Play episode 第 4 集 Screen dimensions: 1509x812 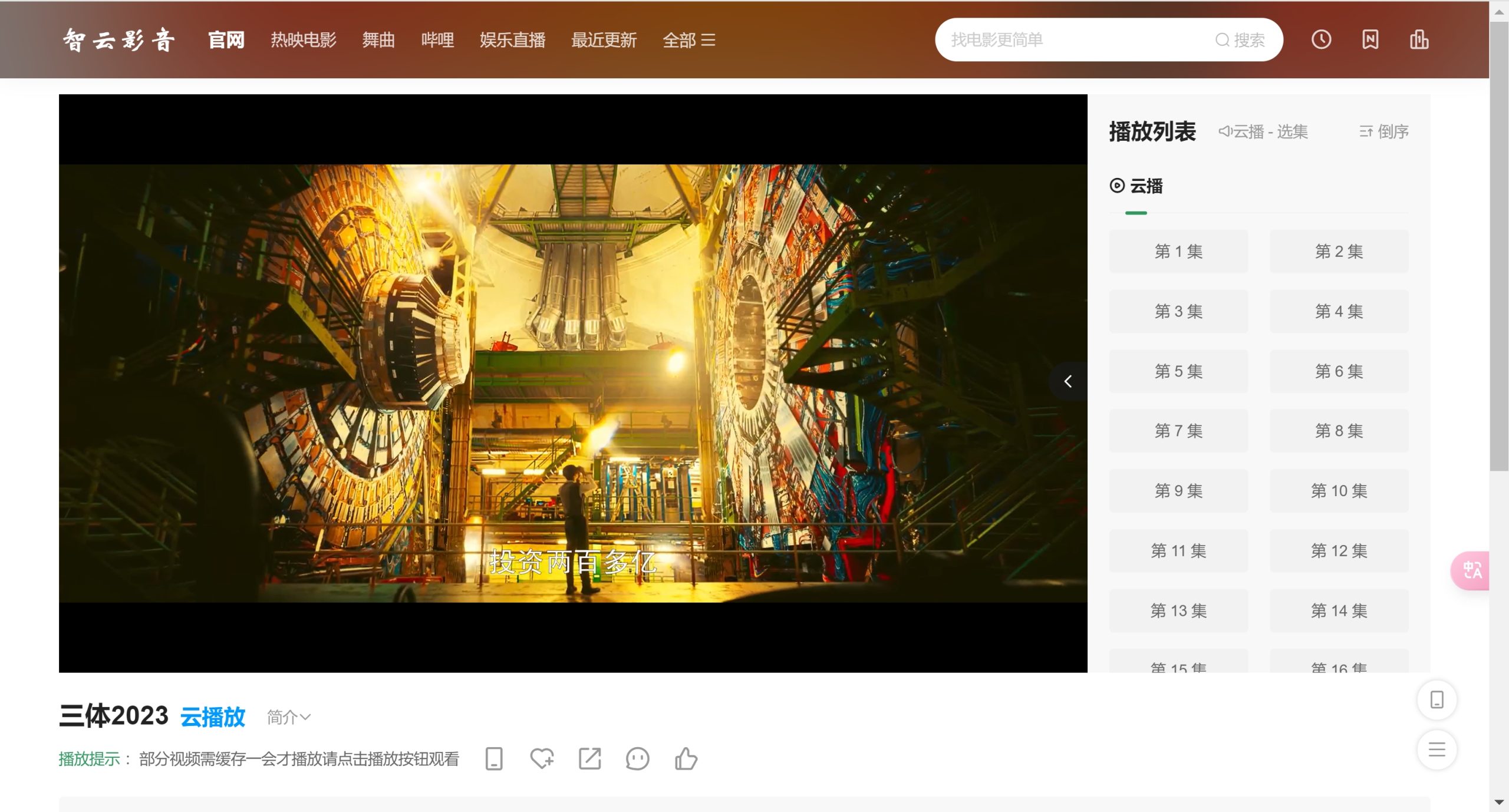(1339, 311)
